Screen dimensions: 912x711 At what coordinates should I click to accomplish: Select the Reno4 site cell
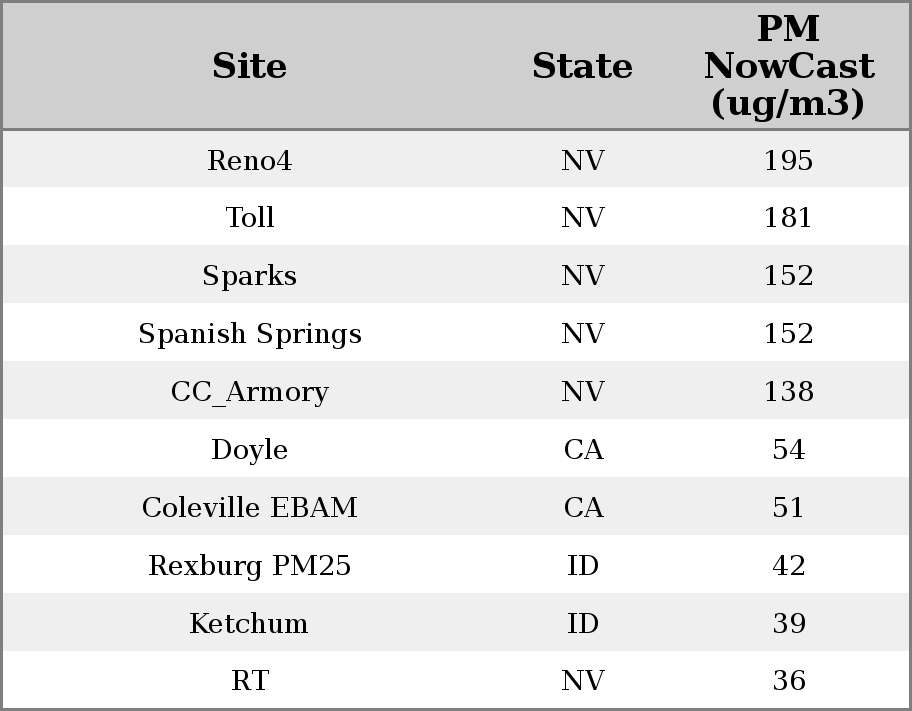coord(249,160)
